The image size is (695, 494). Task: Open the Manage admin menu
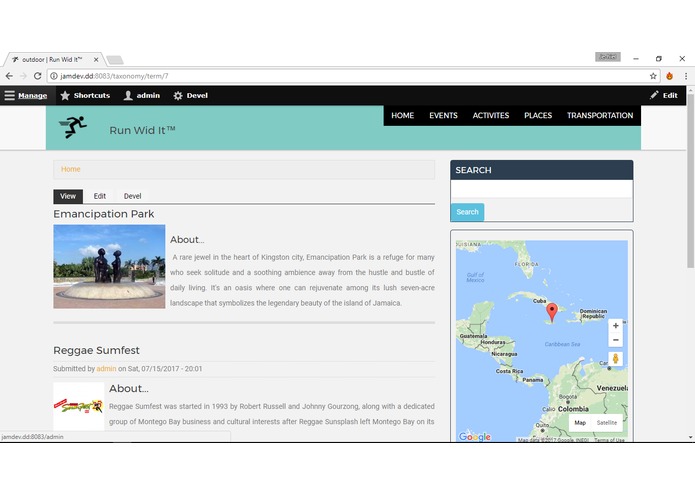26,96
